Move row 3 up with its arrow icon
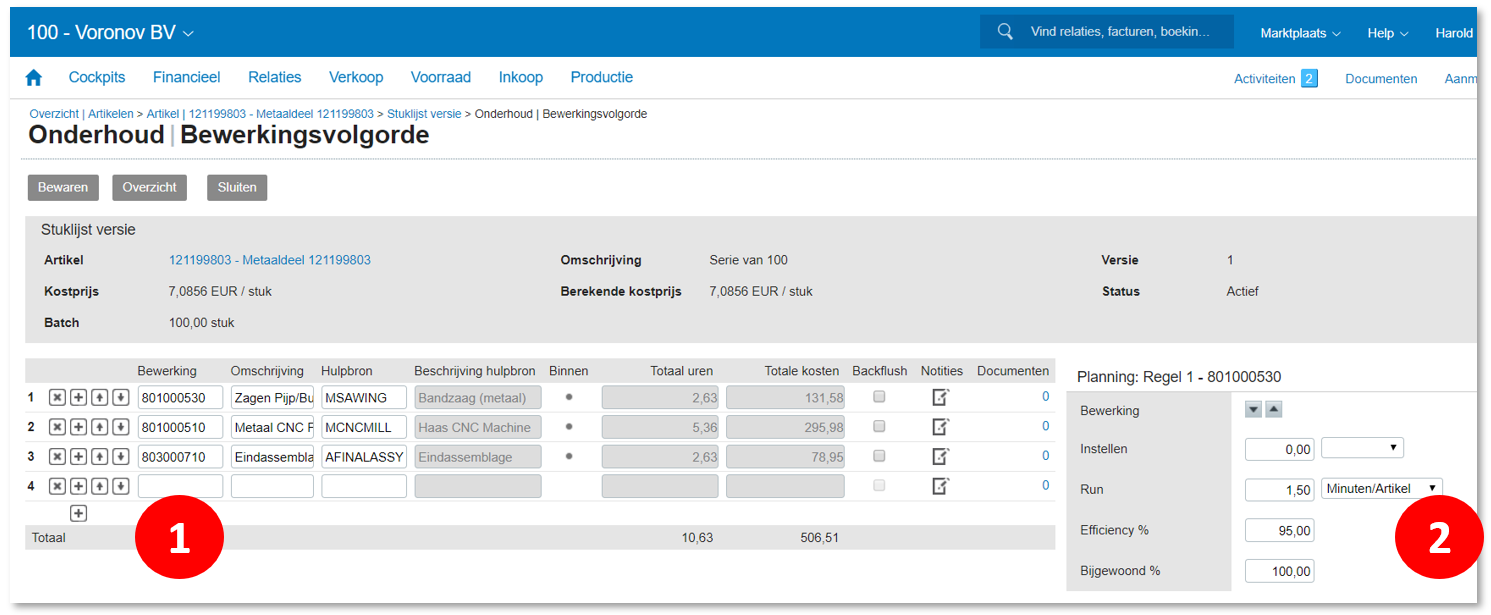This screenshot has width=1491, height=615. point(99,457)
